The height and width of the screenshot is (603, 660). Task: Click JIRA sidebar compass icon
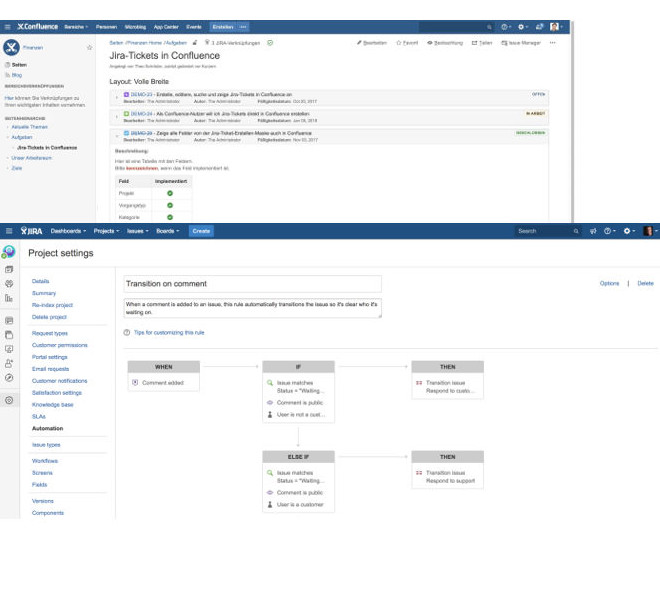(x=9, y=378)
